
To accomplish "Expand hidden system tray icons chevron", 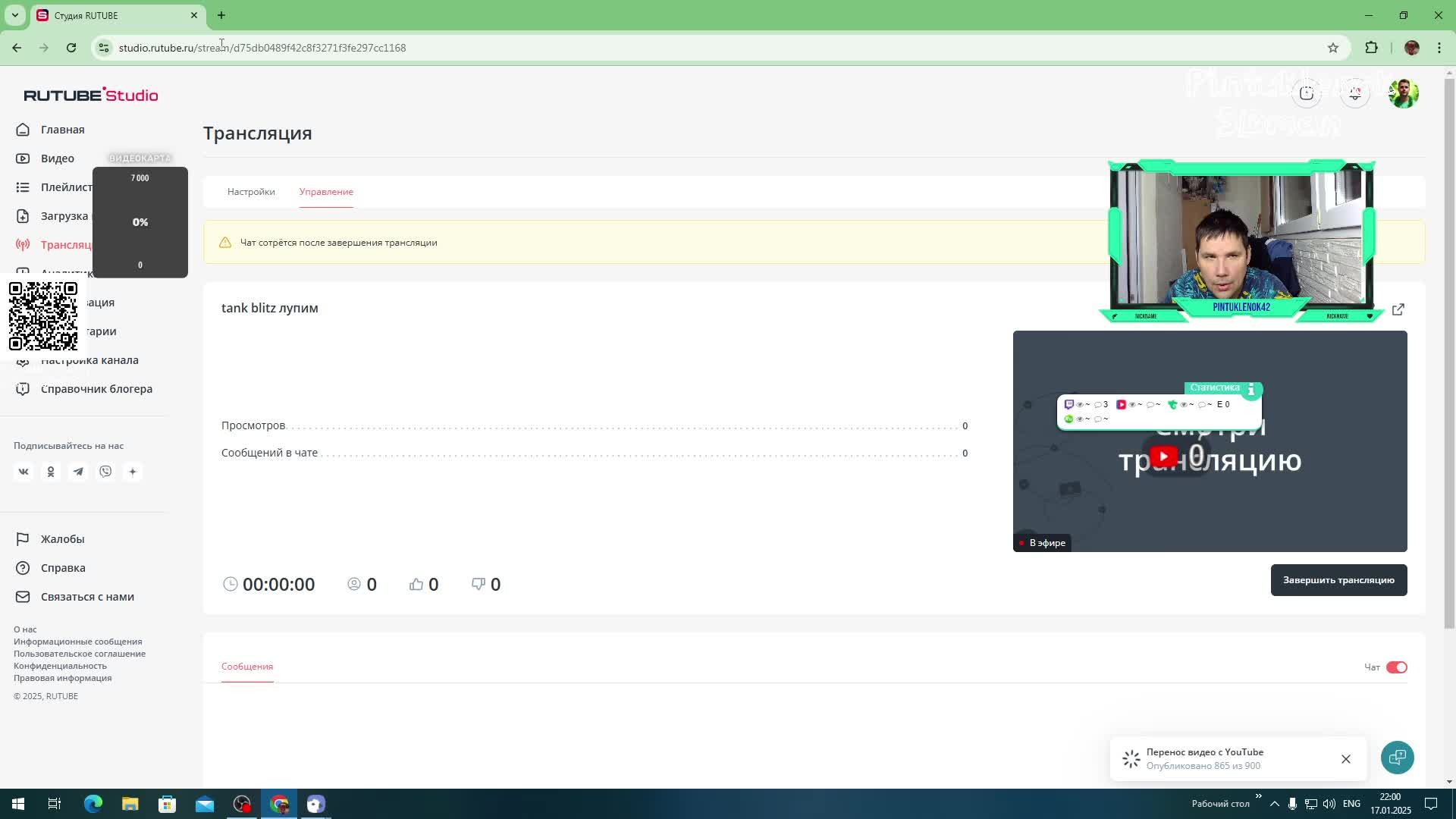I will 1274,804.
